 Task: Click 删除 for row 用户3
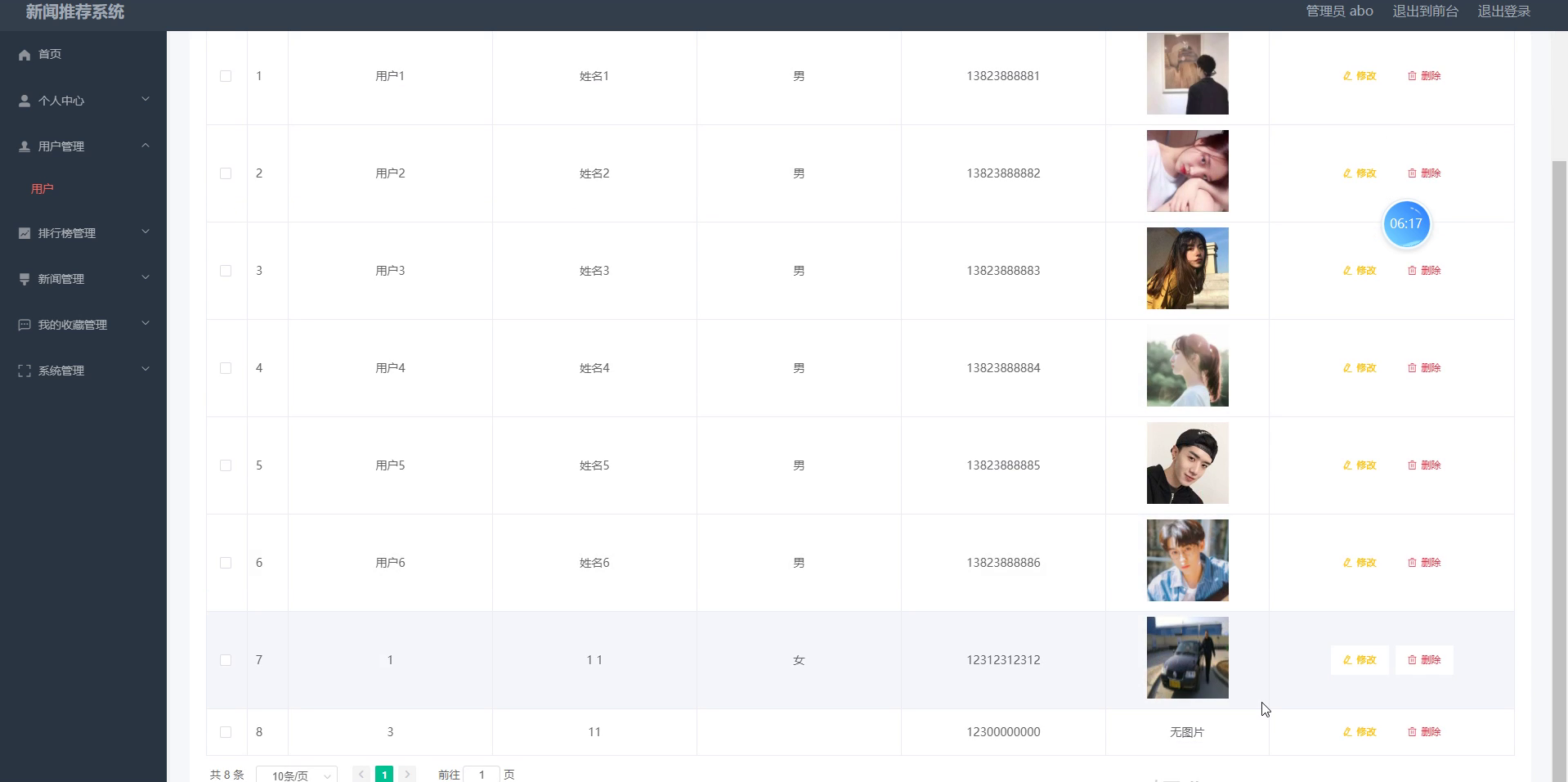pyautogui.click(x=1424, y=271)
